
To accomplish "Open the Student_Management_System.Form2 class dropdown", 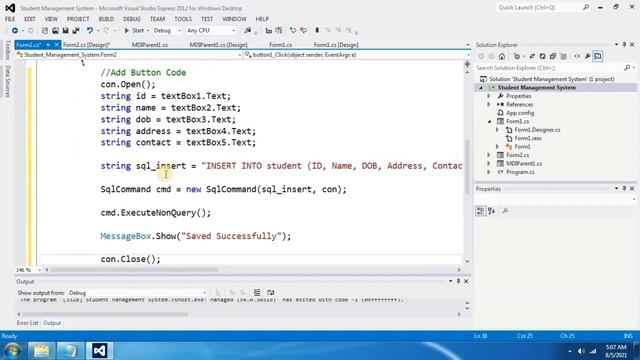I will (129, 55).
